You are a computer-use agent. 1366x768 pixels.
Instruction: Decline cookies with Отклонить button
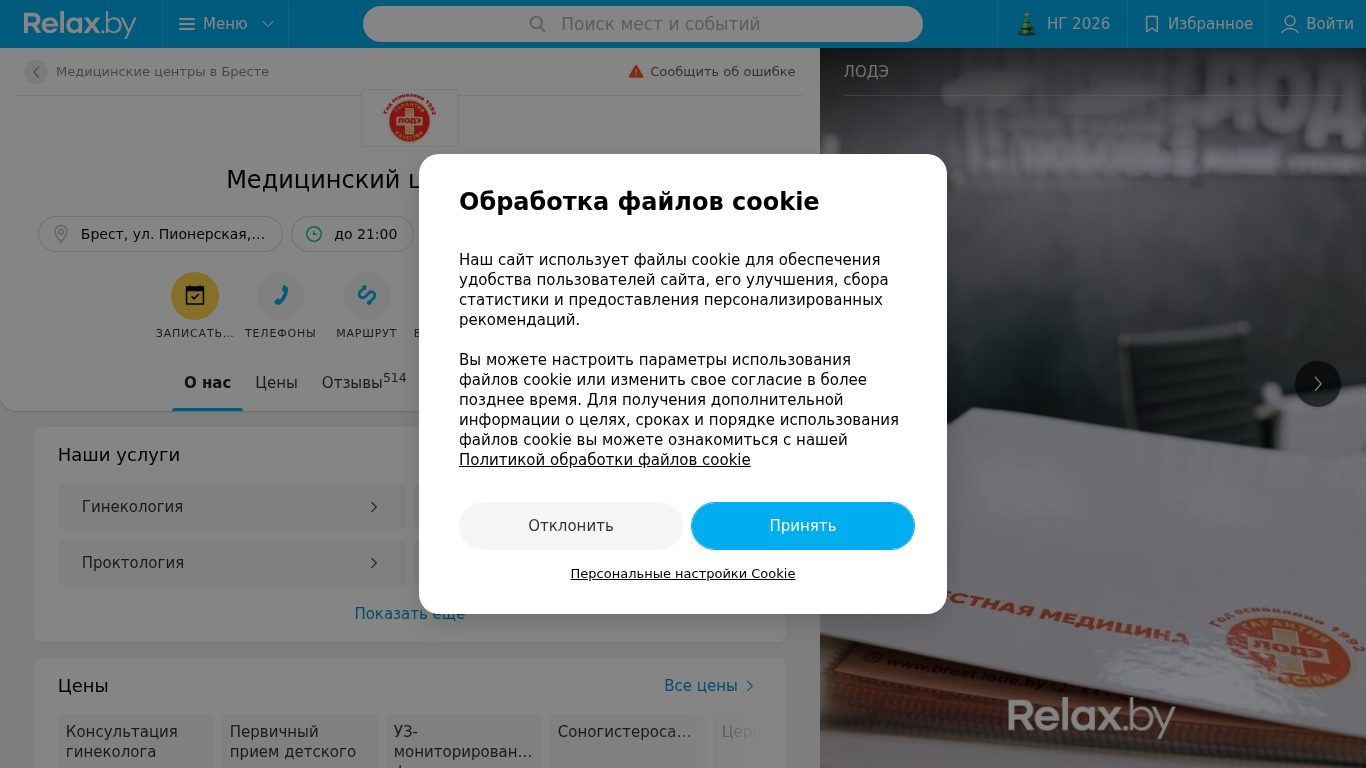point(571,526)
